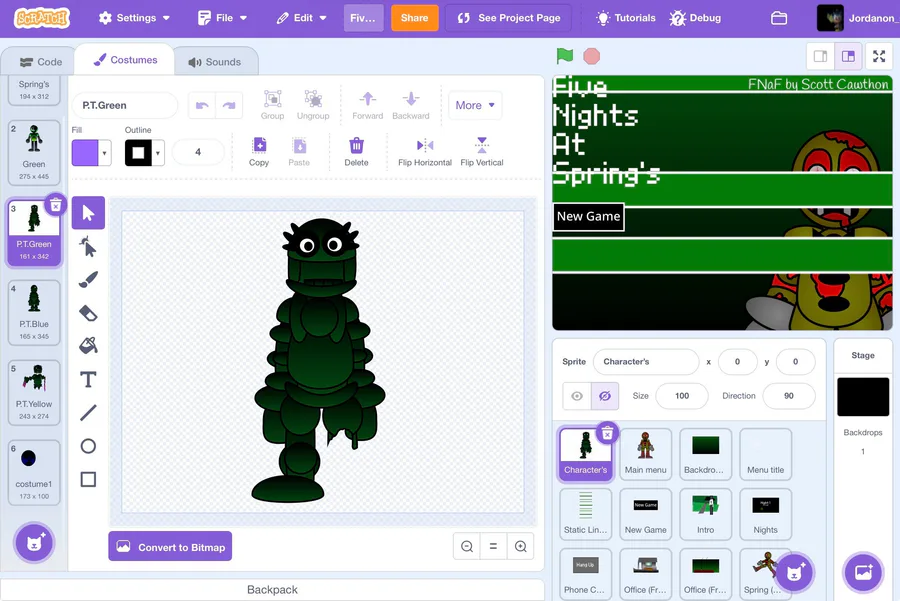Switch to large stage layout
This screenshot has height=601, width=900.
(848, 56)
